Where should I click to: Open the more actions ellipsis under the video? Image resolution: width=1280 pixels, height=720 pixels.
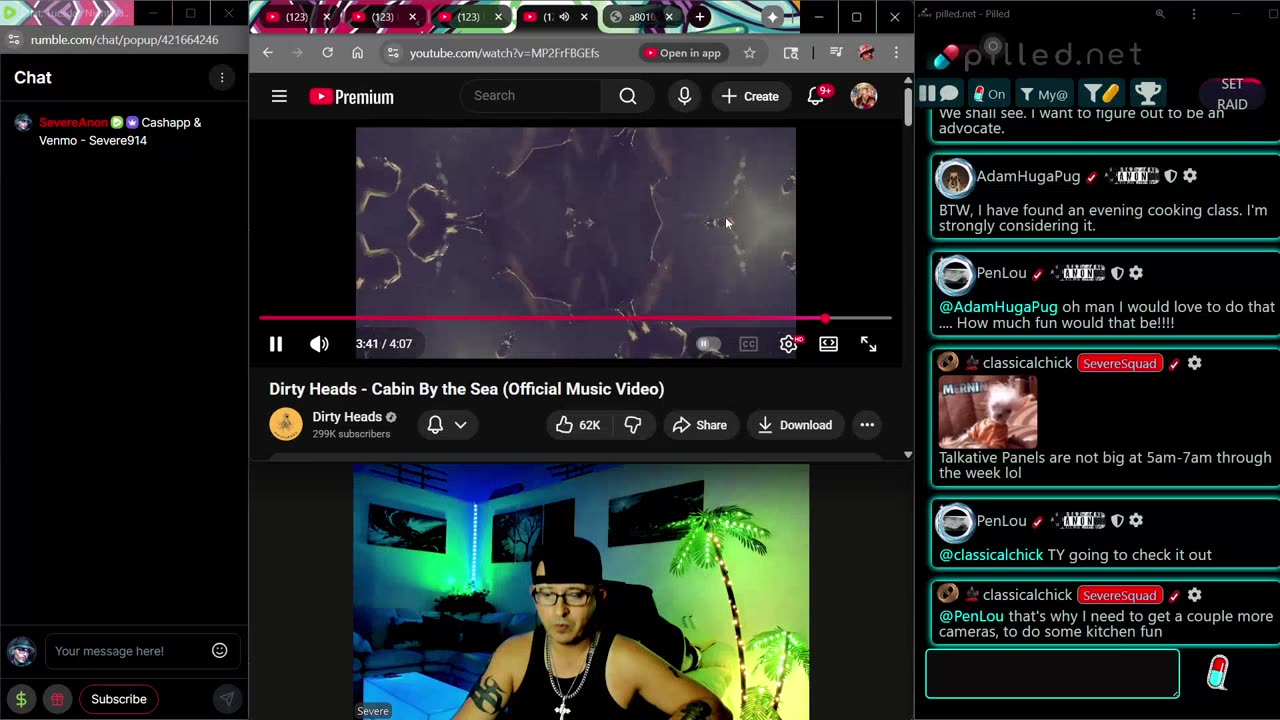(x=867, y=425)
